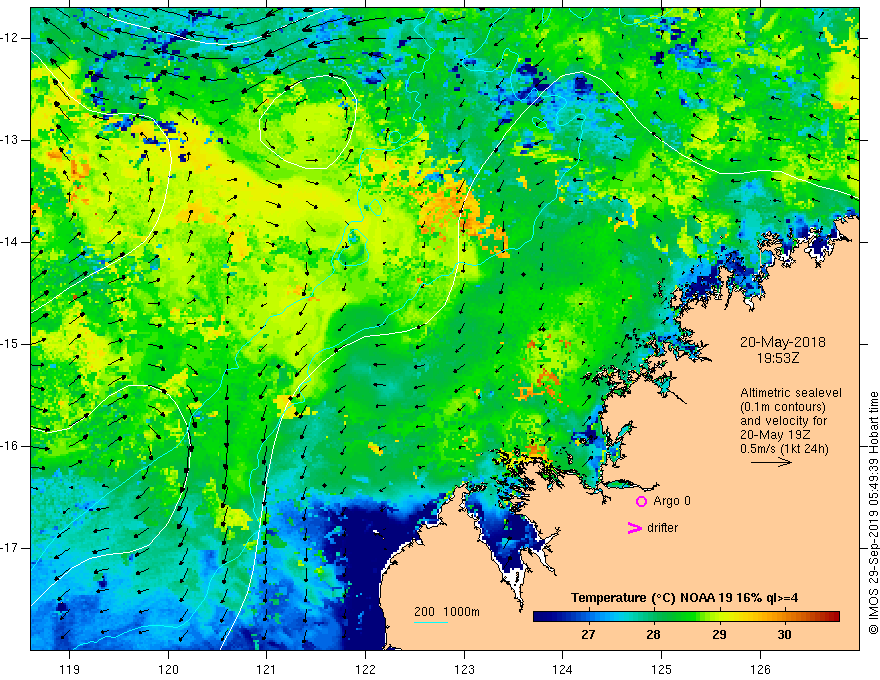Click the 28 label under the color bar
Image resolution: width=880 pixels, height=680 pixels.
[x=653, y=635]
